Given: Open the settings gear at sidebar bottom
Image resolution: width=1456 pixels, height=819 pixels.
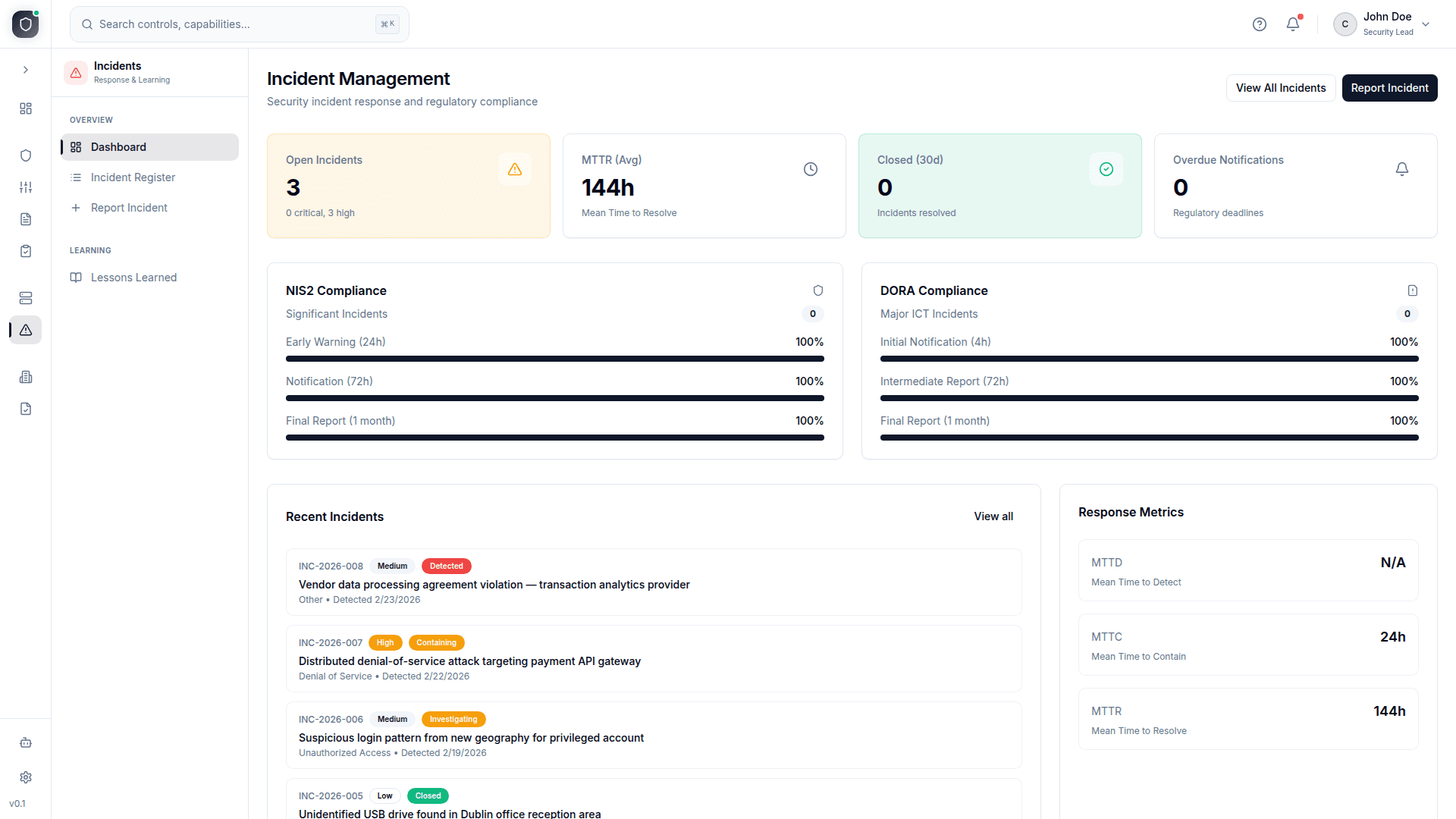Looking at the screenshot, I should click(25, 777).
